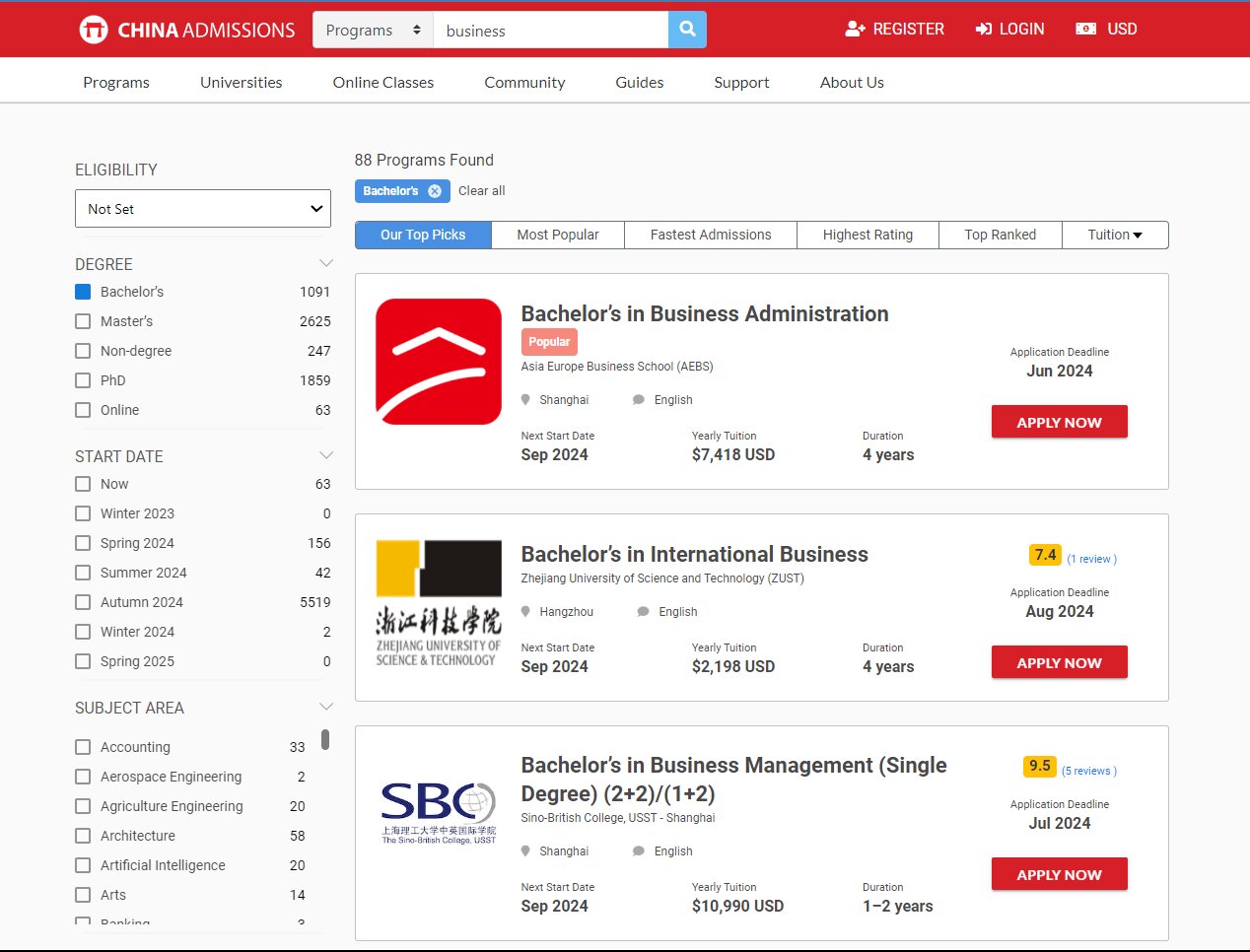Click the Clear all filters link
The width and height of the screenshot is (1250, 952).
coord(481,191)
